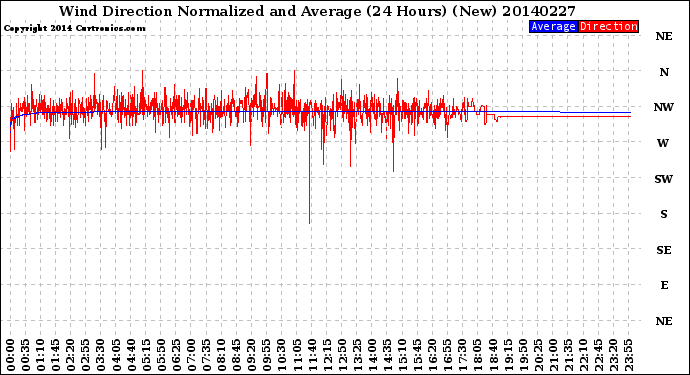This screenshot has width=690, height=375.
Task: Click the W direction axis label
Action: point(663,143)
